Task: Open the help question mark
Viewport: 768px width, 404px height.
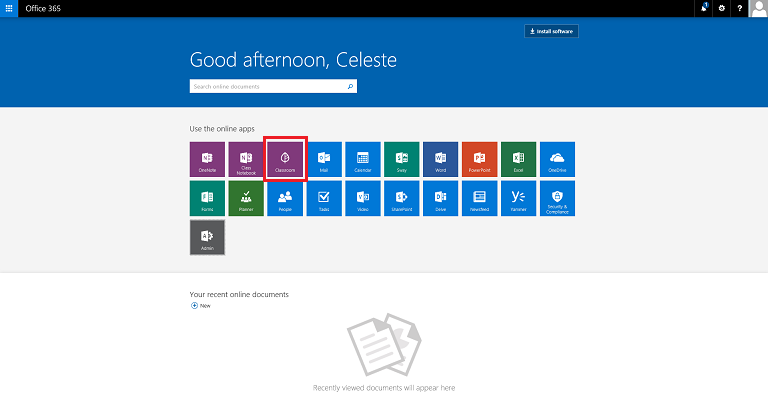Action: (x=740, y=8)
